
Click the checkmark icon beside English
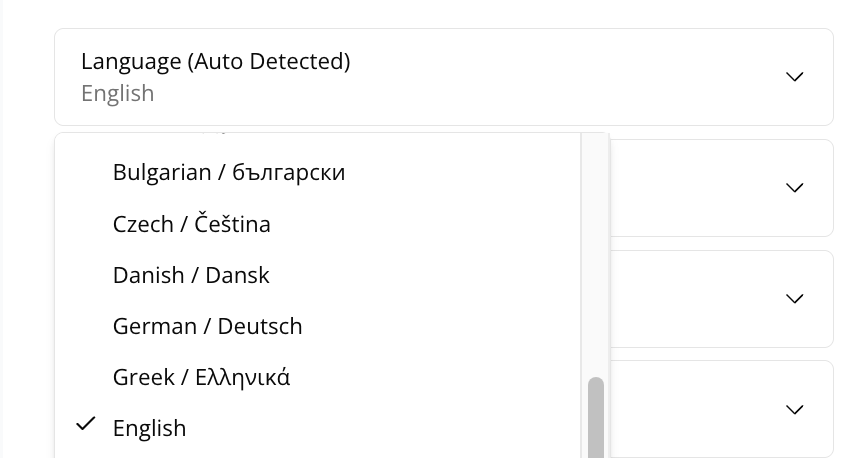[86, 424]
